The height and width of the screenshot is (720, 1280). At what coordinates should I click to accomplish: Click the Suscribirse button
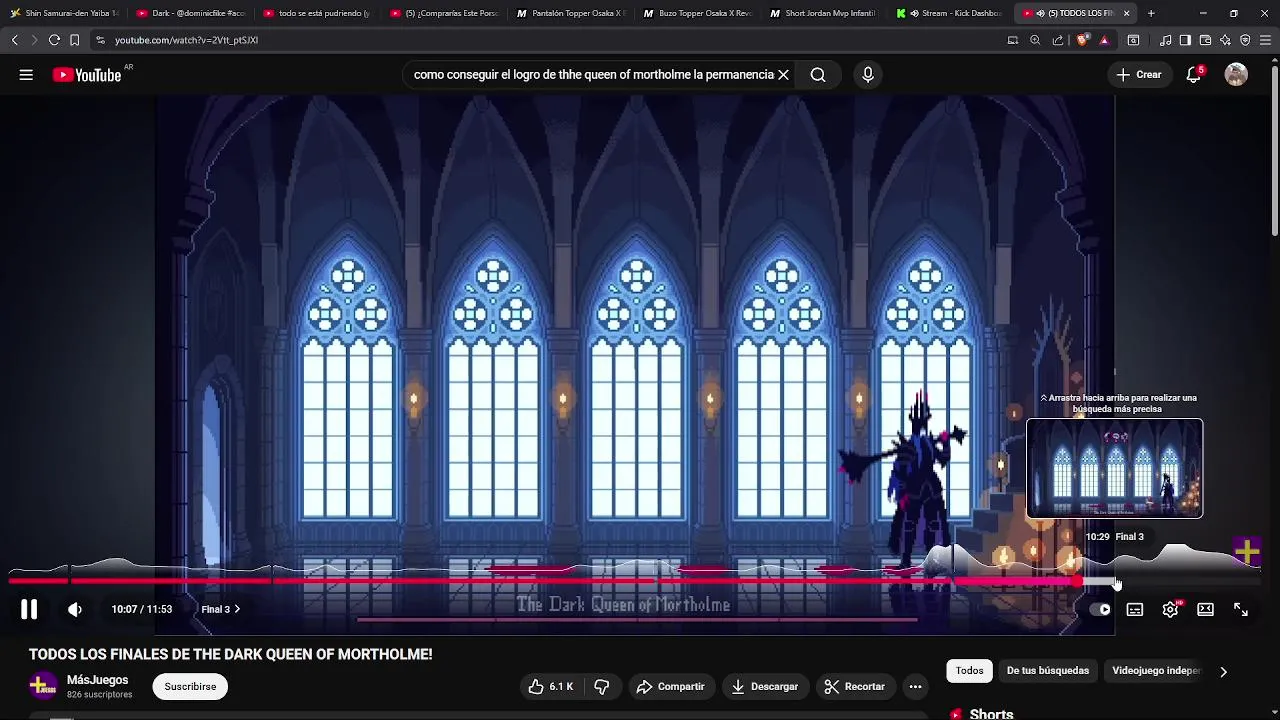pyautogui.click(x=190, y=686)
